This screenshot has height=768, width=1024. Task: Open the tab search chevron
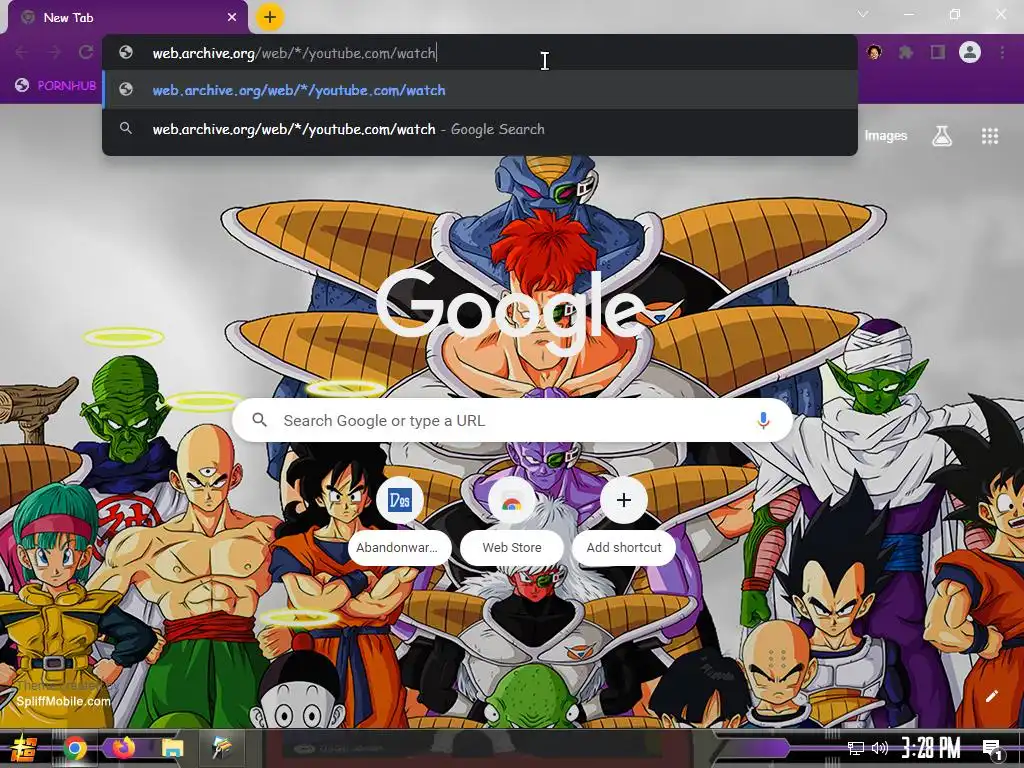(x=863, y=14)
